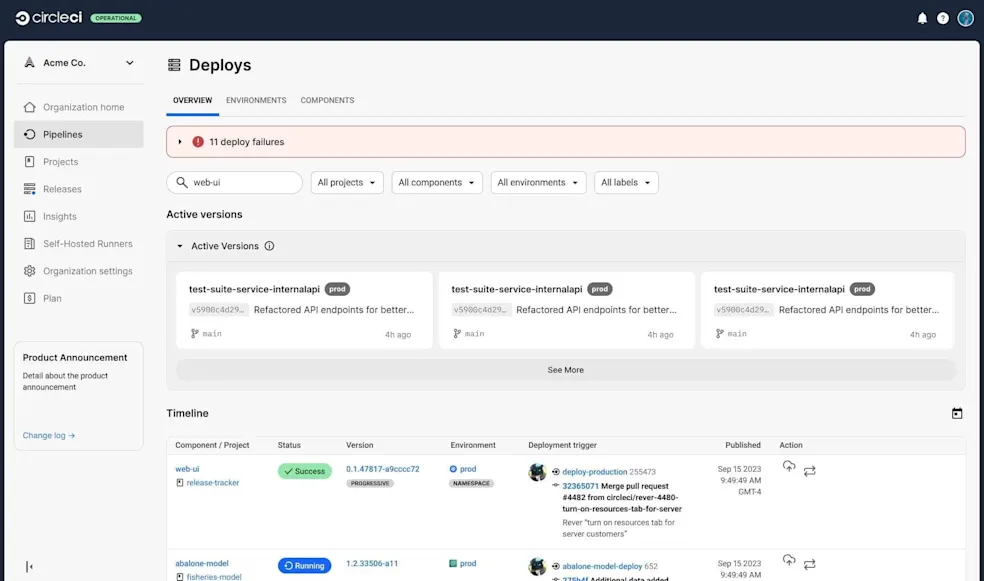984x581 pixels.
Task: Open the help question mark icon
Action: 941,17
